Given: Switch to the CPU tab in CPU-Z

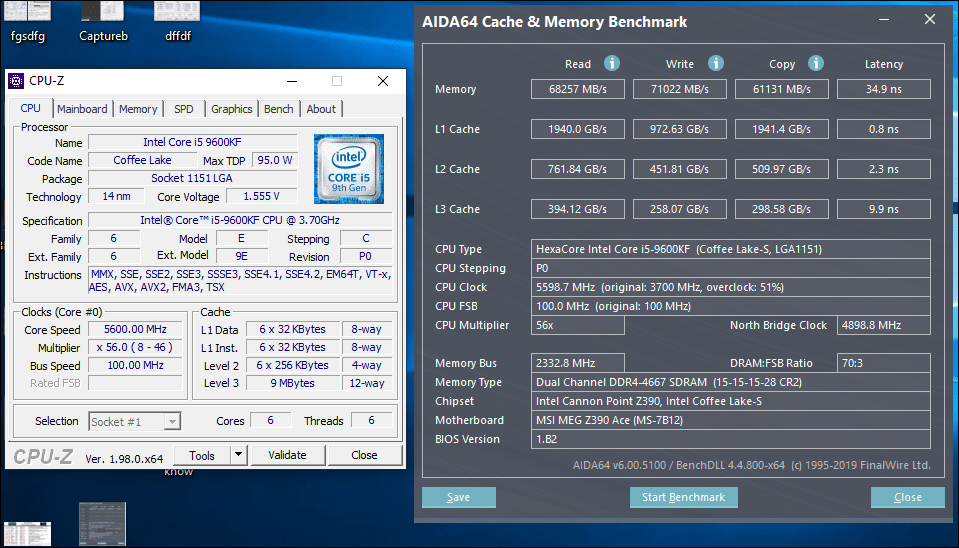Looking at the screenshot, I should coord(31,108).
